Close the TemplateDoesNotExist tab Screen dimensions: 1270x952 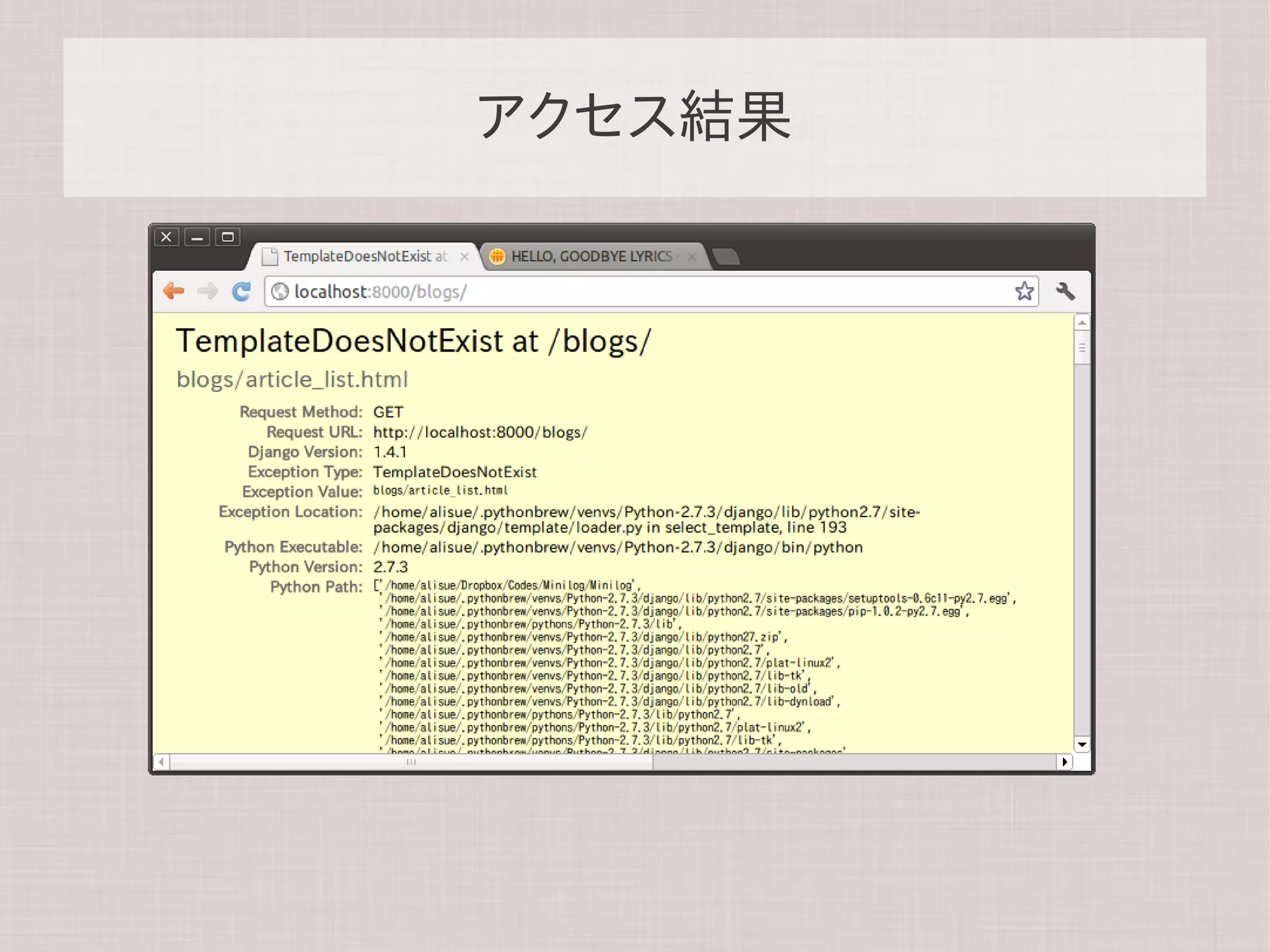[x=464, y=256]
